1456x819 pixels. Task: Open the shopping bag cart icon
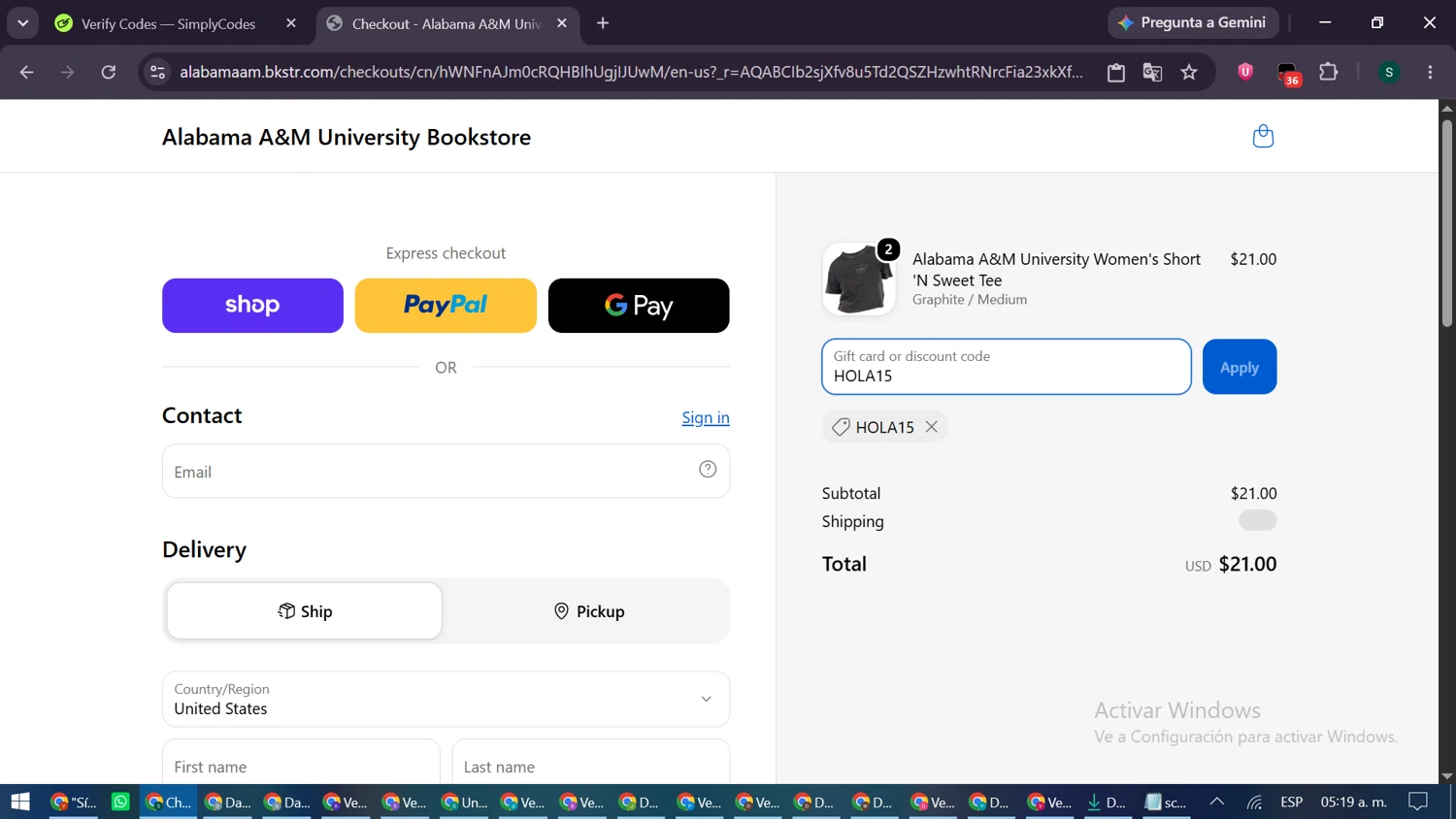pyautogui.click(x=1263, y=136)
